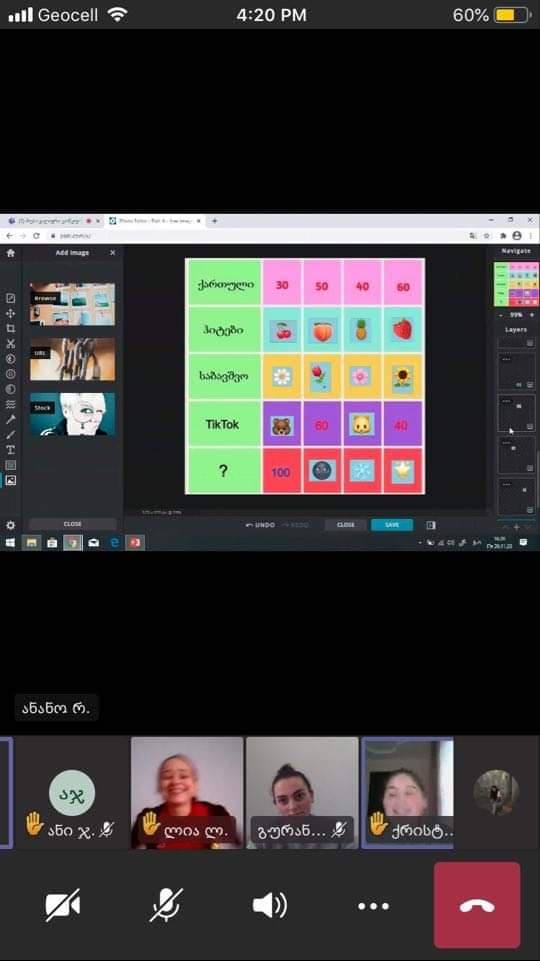Select the Draw brush tool
Image resolution: width=540 pixels, height=961 pixels.
(10, 435)
